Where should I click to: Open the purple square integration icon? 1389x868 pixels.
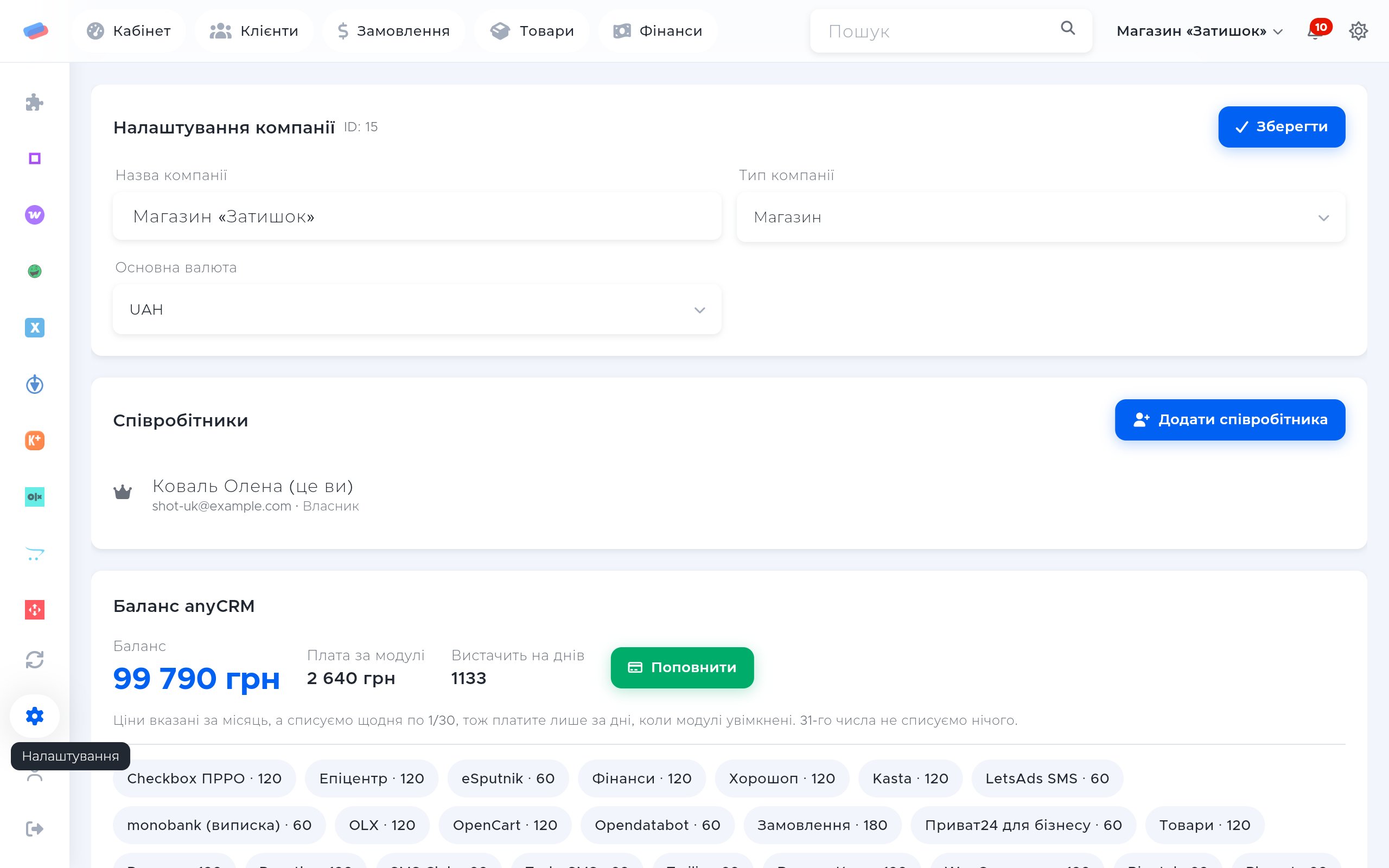click(34, 158)
